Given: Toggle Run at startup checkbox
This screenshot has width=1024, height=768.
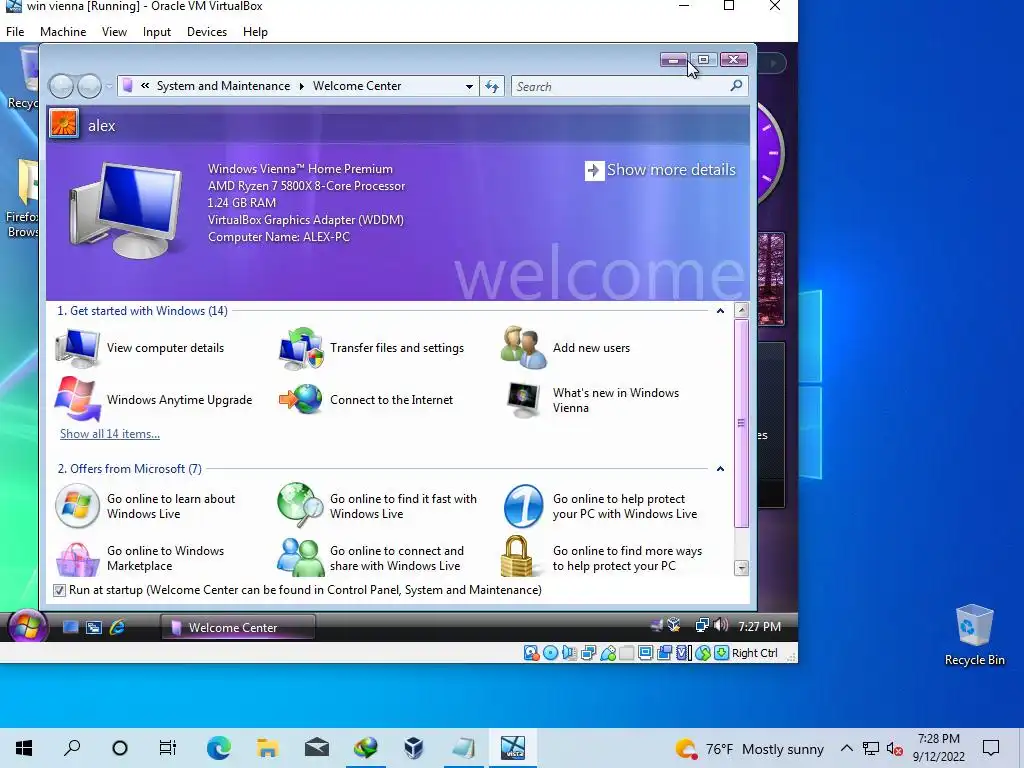Looking at the screenshot, I should [59, 590].
